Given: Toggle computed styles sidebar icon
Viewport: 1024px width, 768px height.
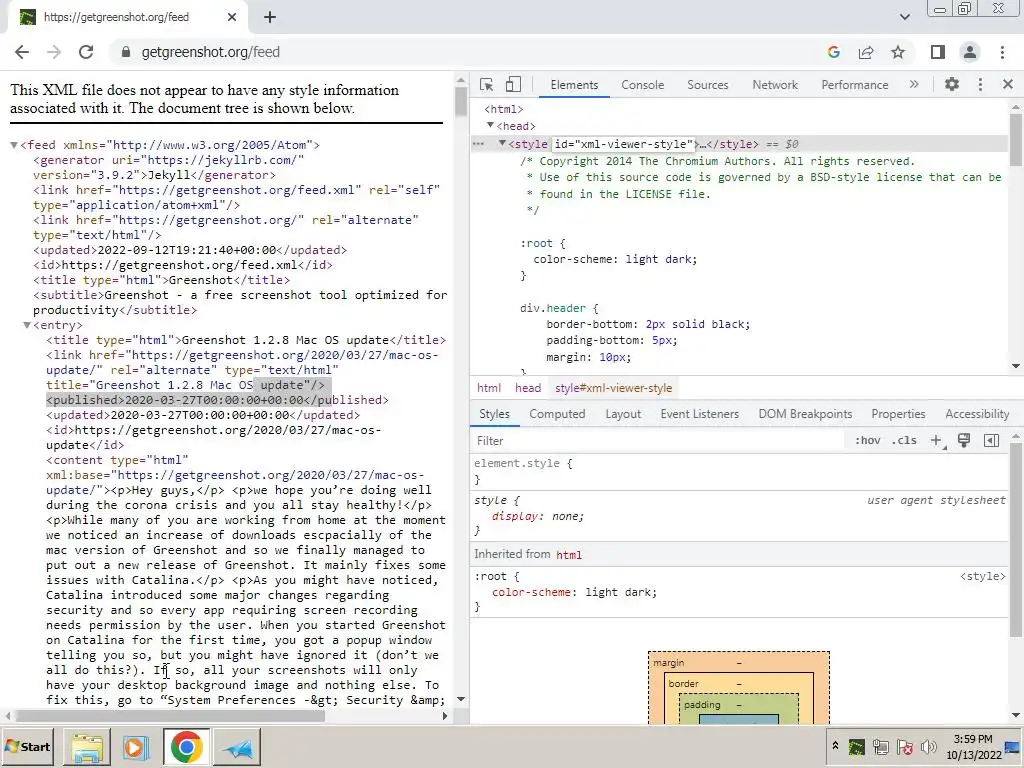Looking at the screenshot, I should [991, 441].
